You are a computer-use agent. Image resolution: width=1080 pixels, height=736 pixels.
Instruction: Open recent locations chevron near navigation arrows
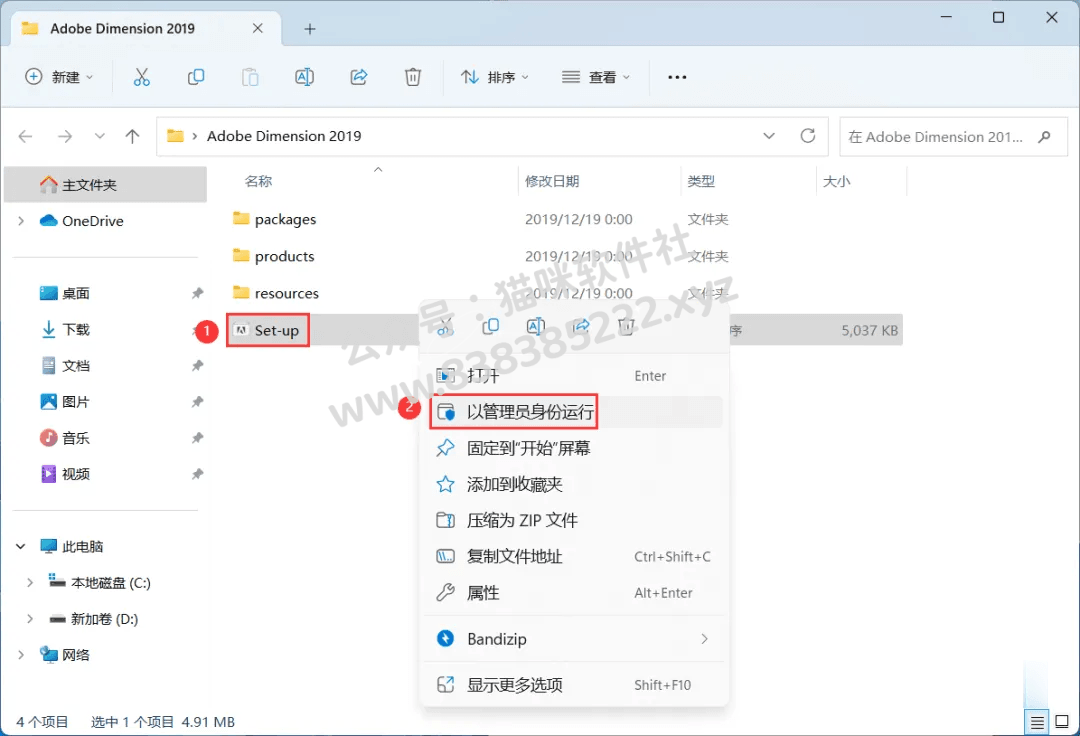[100, 136]
